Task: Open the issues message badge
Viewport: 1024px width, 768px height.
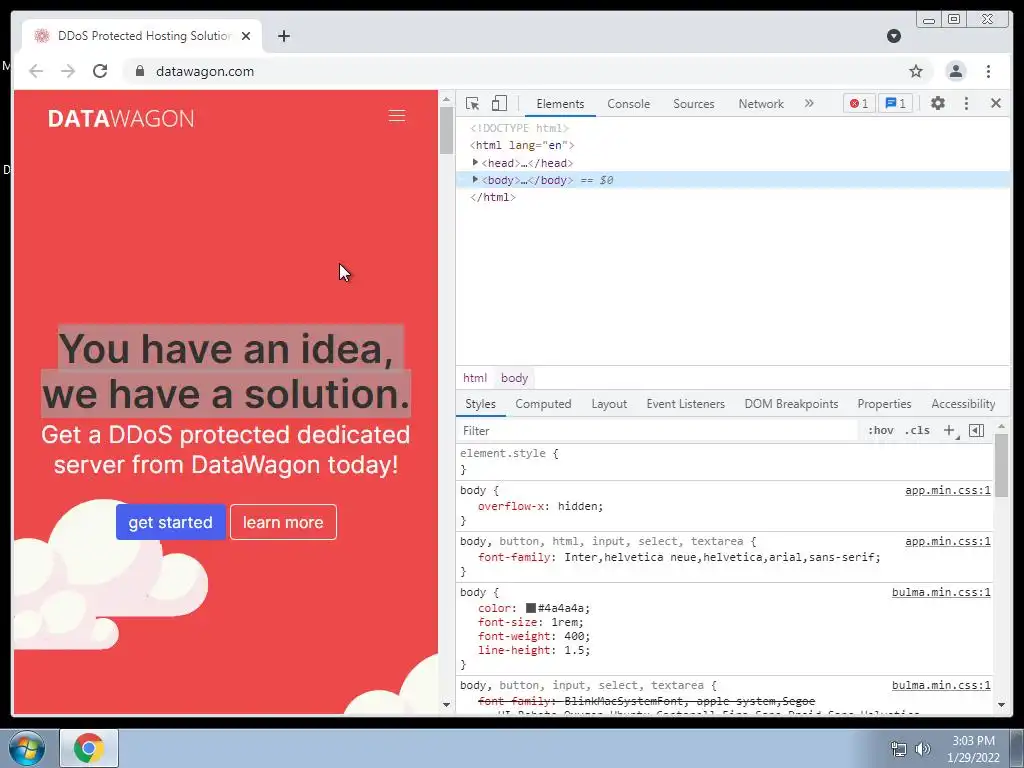Action: [895, 103]
